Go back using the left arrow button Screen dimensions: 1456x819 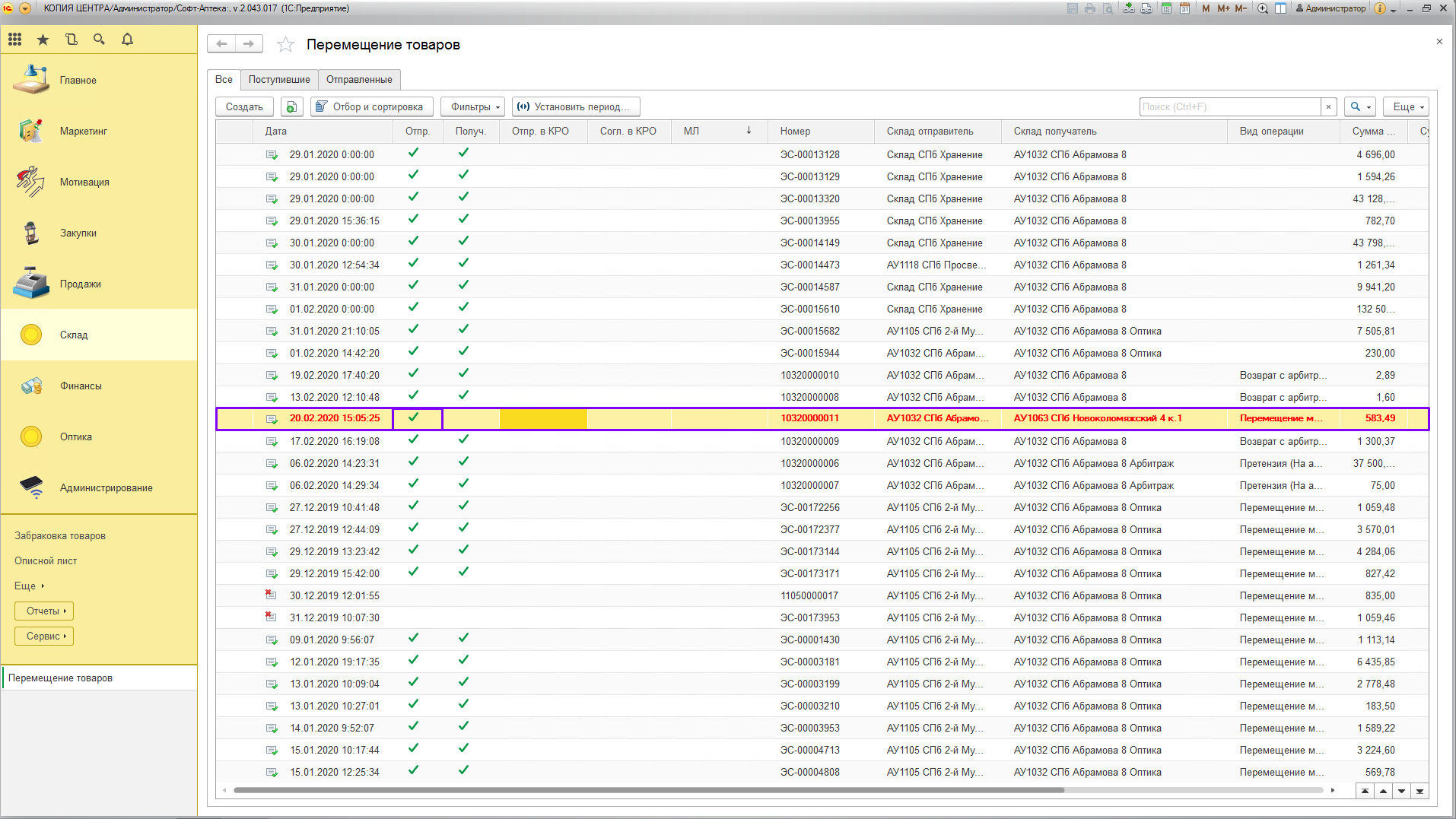(221, 44)
